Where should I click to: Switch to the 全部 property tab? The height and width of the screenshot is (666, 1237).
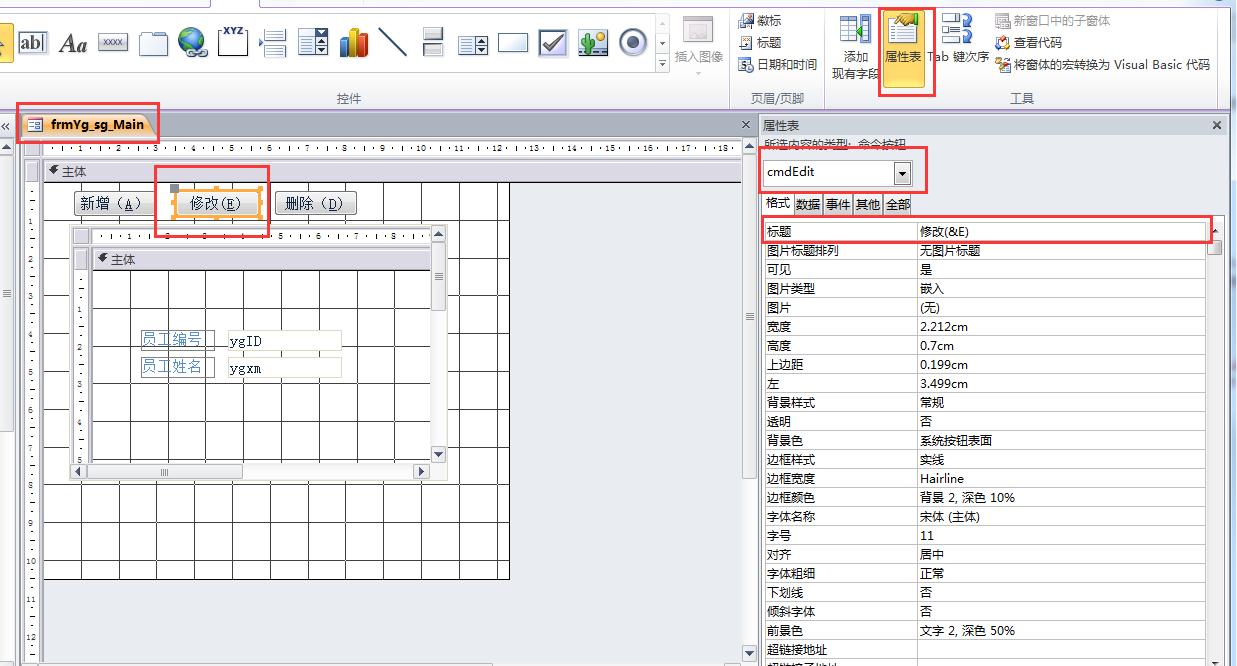click(898, 204)
